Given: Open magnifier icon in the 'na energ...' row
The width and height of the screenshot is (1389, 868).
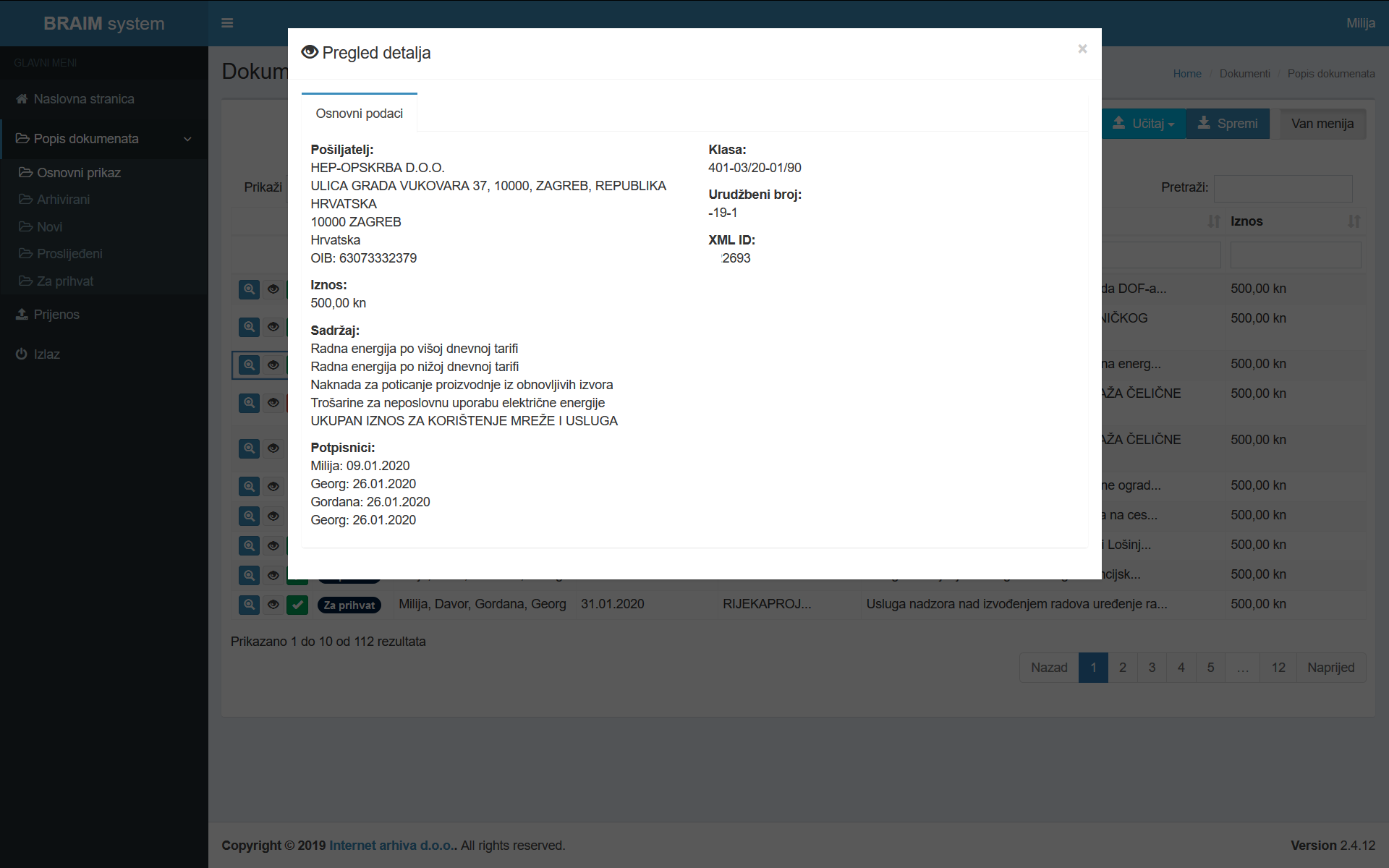Looking at the screenshot, I should click(249, 365).
